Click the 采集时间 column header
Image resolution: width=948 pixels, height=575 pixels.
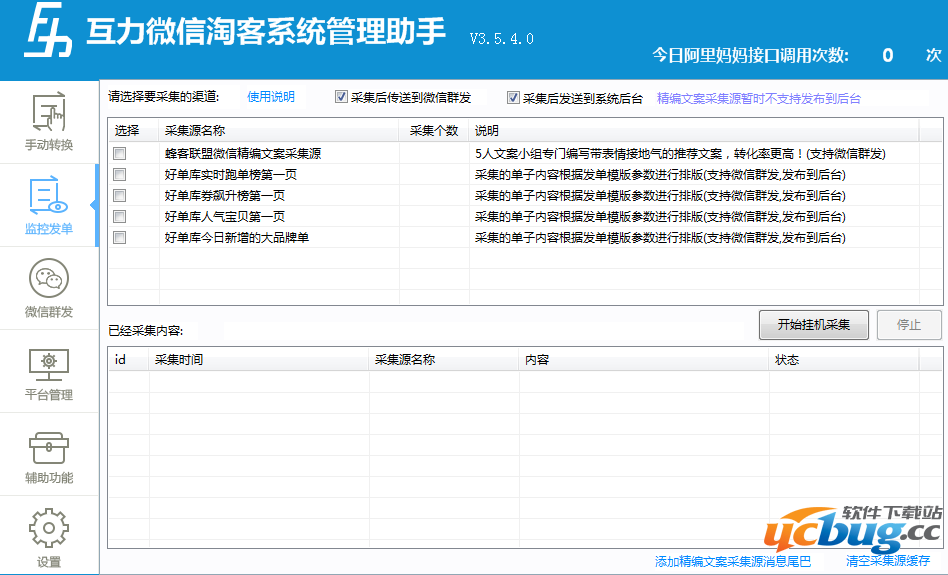pos(179,360)
